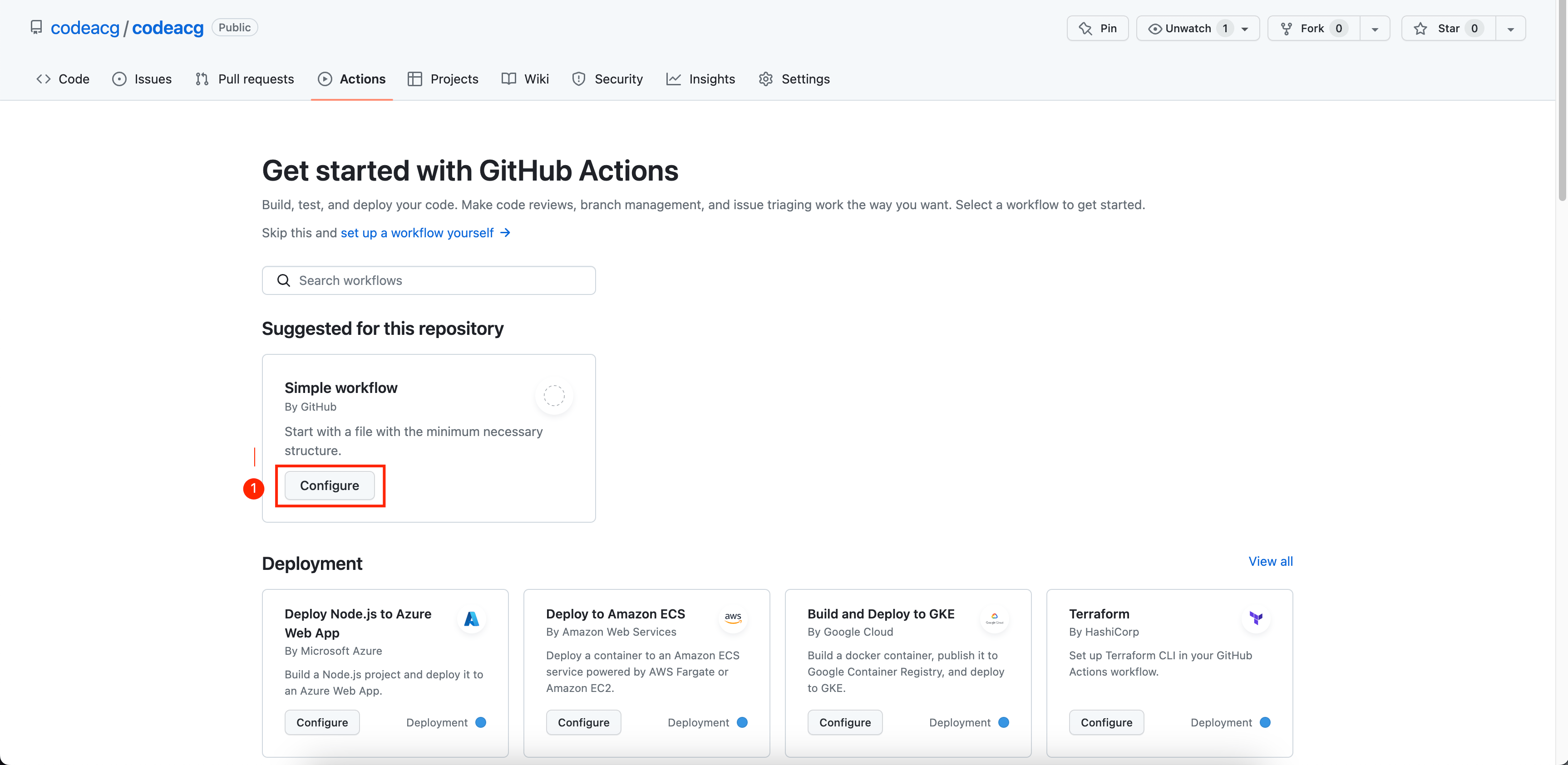Click 'By Microsoft Azure' author text
Image resolution: width=1568 pixels, height=765 pixels.
pos(333,651)
